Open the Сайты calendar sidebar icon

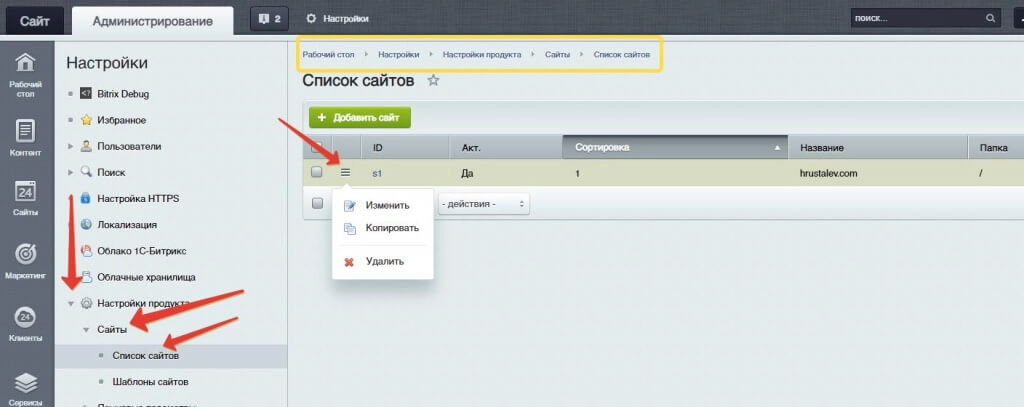(25, 191)
